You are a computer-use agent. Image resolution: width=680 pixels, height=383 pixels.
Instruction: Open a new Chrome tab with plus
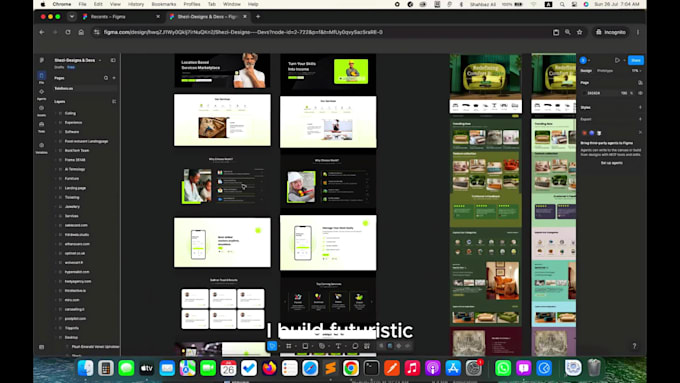coord(258,16)
